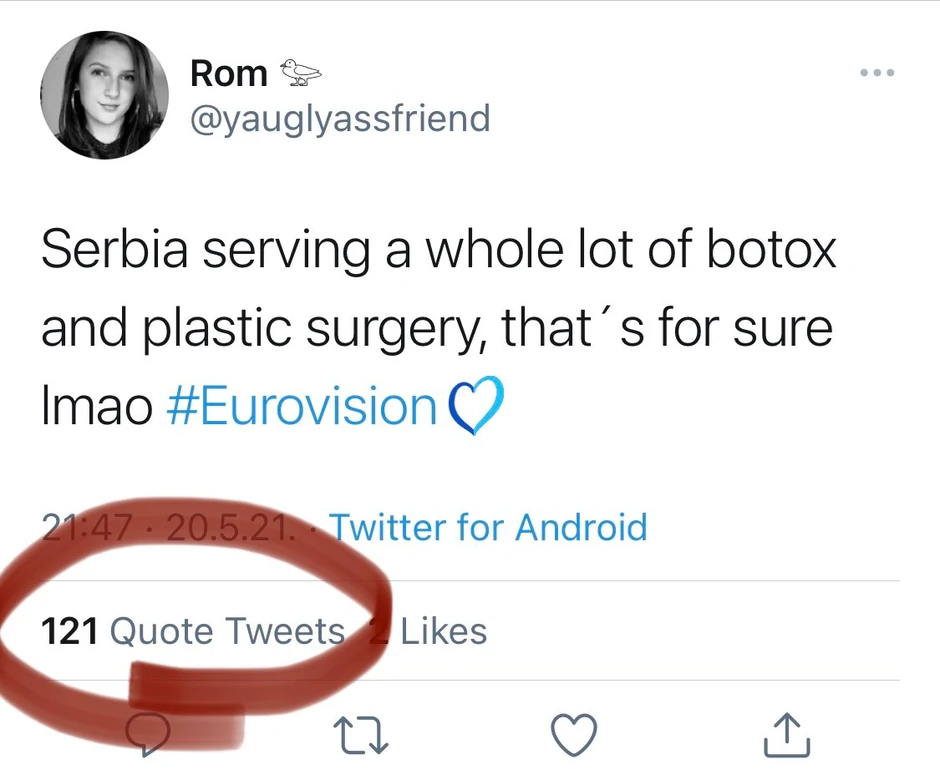940x780 pixels.
Task: Open the Twitter for Android source link
Action: (x=488, y=527)
